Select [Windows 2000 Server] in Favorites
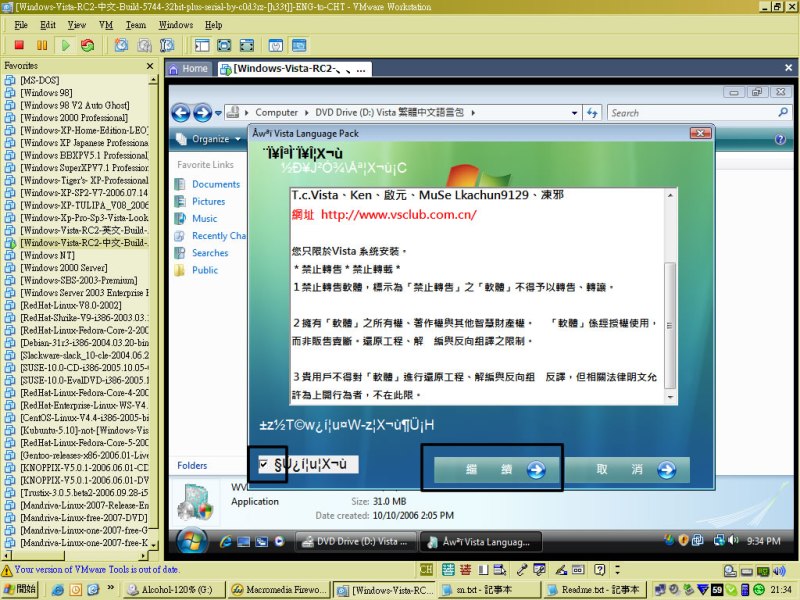Viewport: 800px width, 600px height. click(64, 268)
